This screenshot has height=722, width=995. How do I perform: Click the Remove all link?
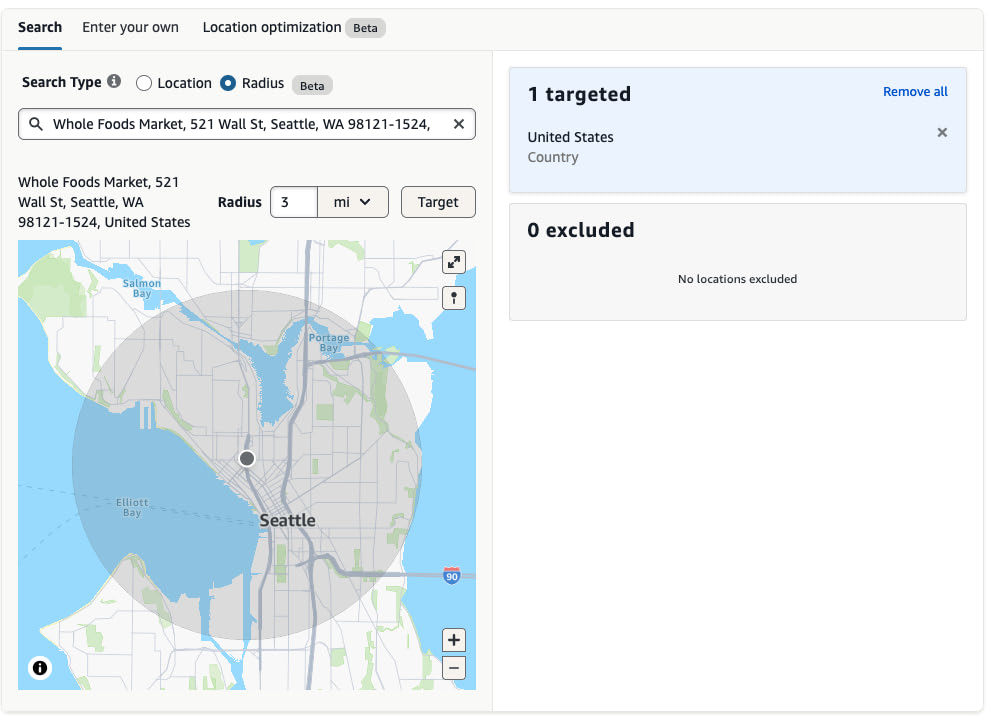(915, 91)
